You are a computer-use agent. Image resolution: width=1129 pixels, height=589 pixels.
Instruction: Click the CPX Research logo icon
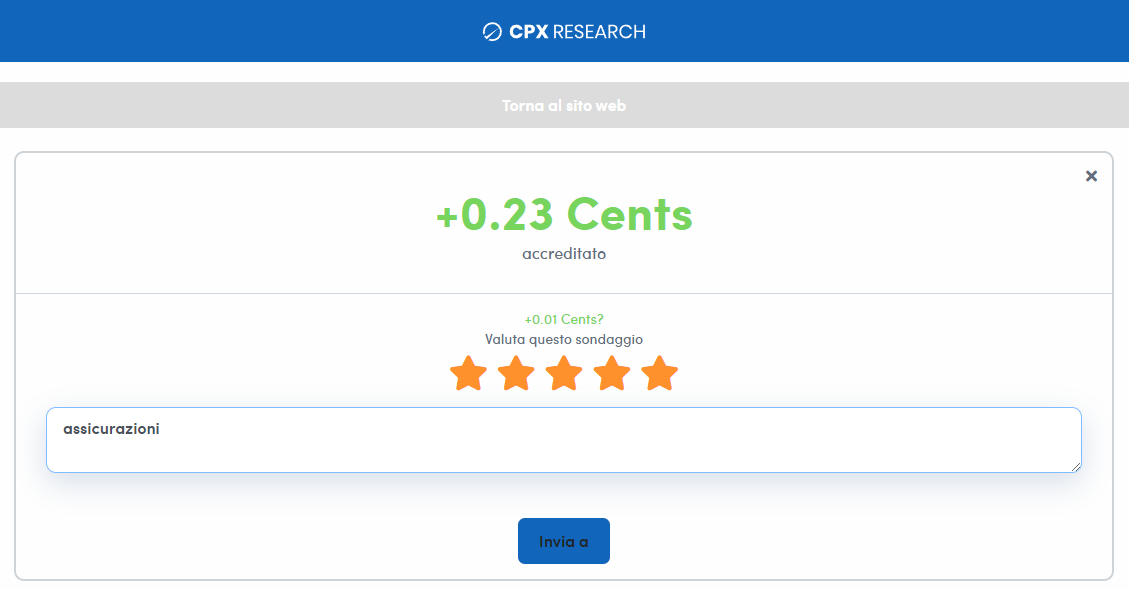point(492,32)
